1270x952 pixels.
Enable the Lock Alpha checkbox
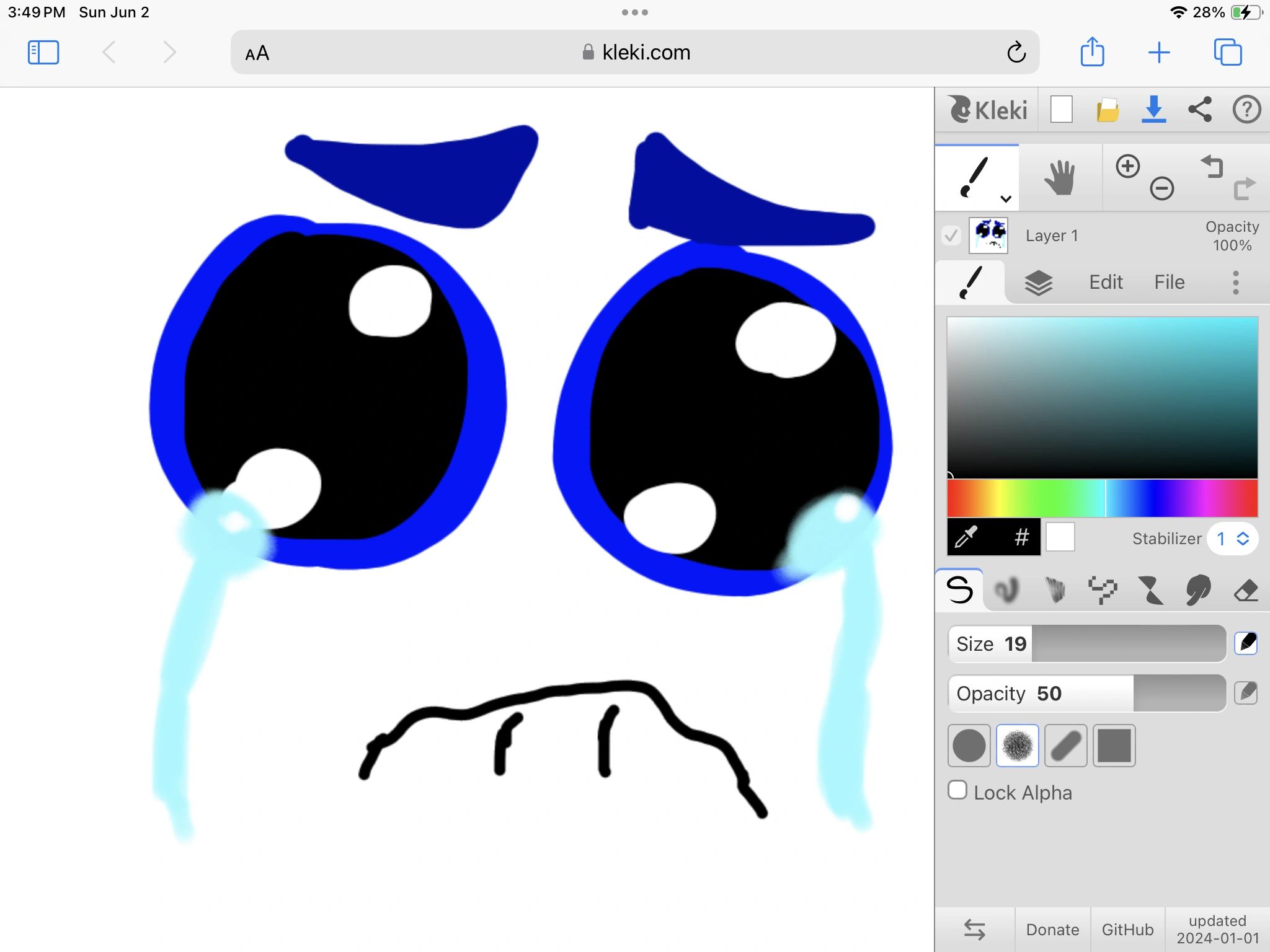(x=957, y=790)
